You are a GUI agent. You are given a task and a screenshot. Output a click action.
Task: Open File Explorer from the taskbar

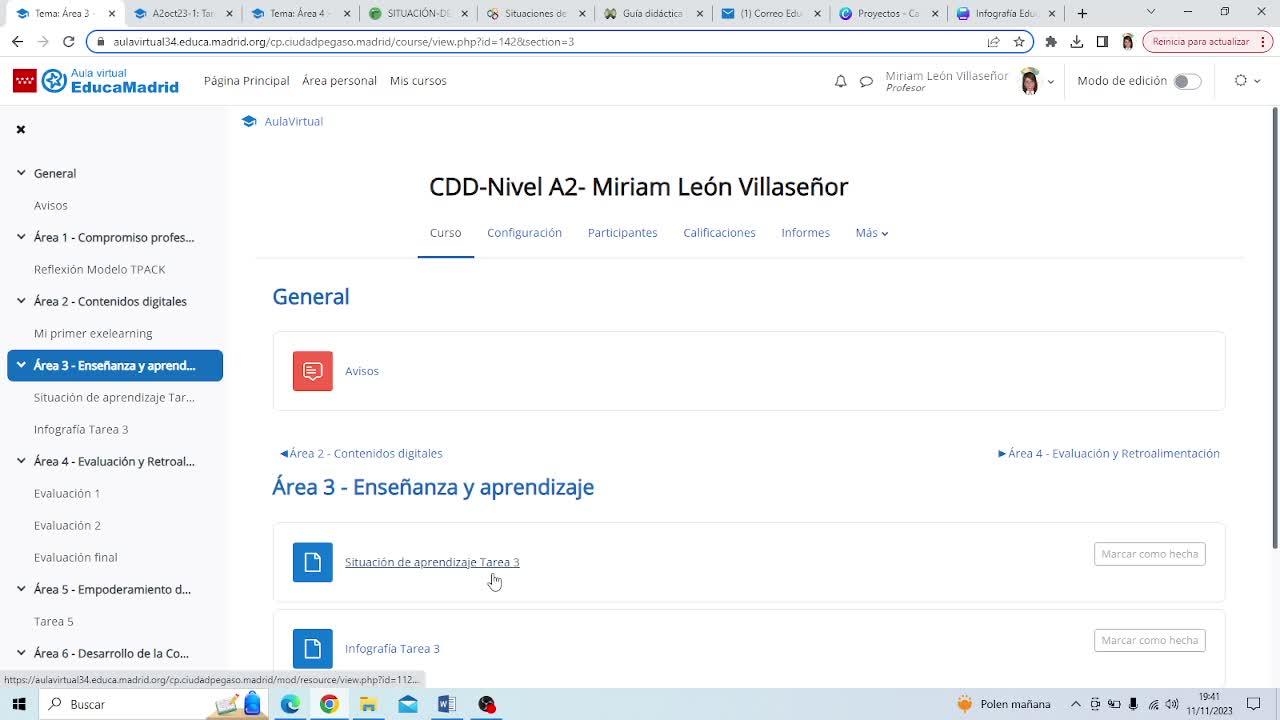(x=368, y=704)
